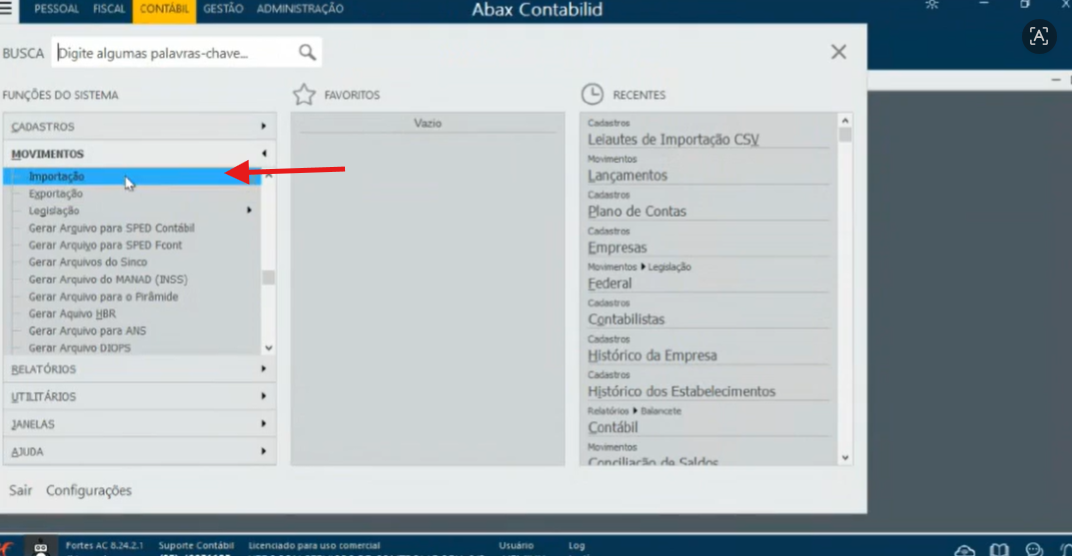1072x556 pixels.
Task: Click the Recentes list scroll-down arrow
Action: point(845,458)
